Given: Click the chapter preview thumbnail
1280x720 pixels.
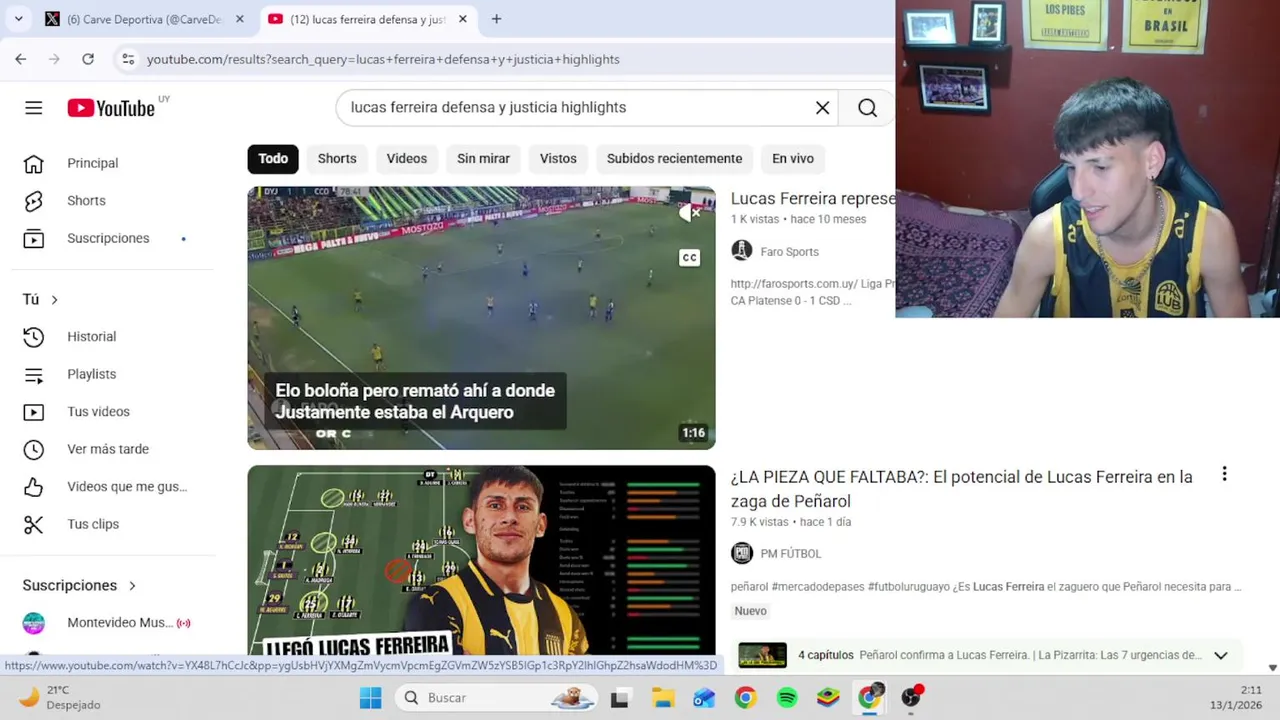Looking at the screenshot, I should pos(762,655).
